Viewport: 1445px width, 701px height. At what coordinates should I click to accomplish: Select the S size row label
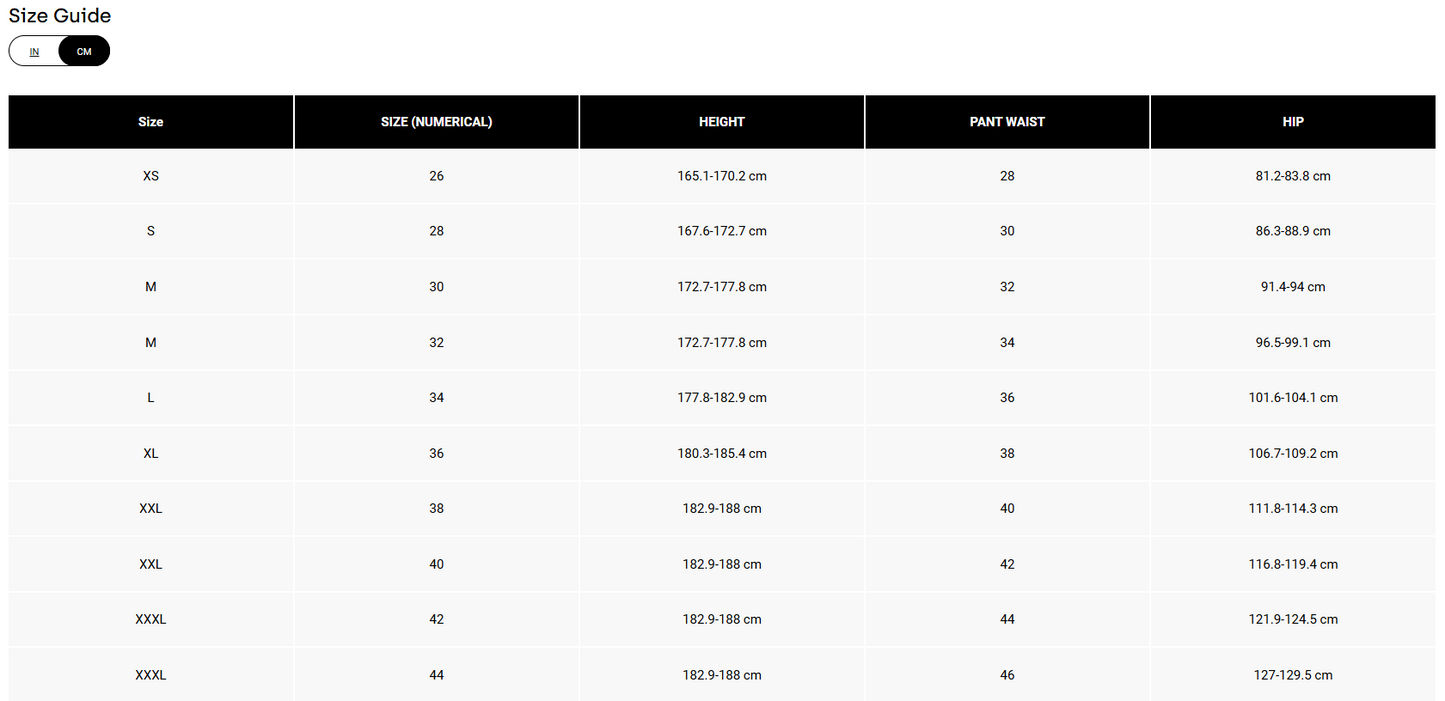[151, 231]
